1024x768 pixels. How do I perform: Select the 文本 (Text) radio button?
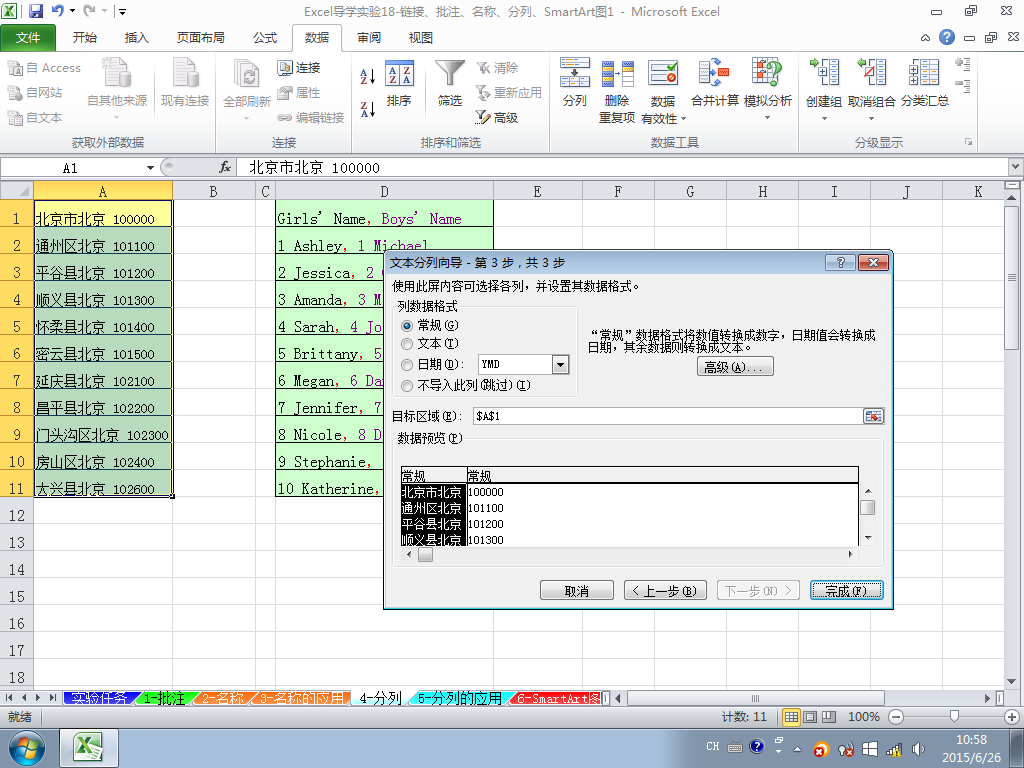(x=407, y=344)
